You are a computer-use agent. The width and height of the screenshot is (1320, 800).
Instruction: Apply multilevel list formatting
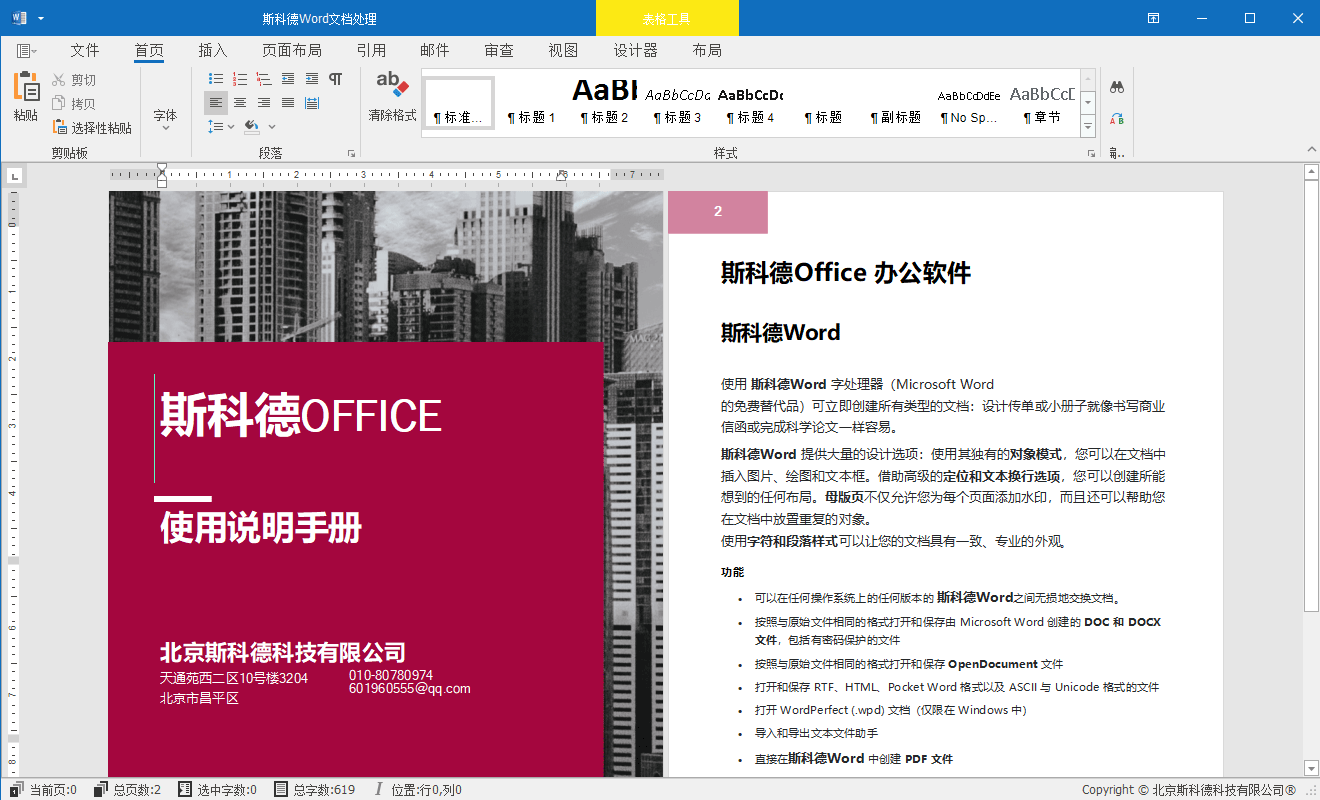click(264, 79)
